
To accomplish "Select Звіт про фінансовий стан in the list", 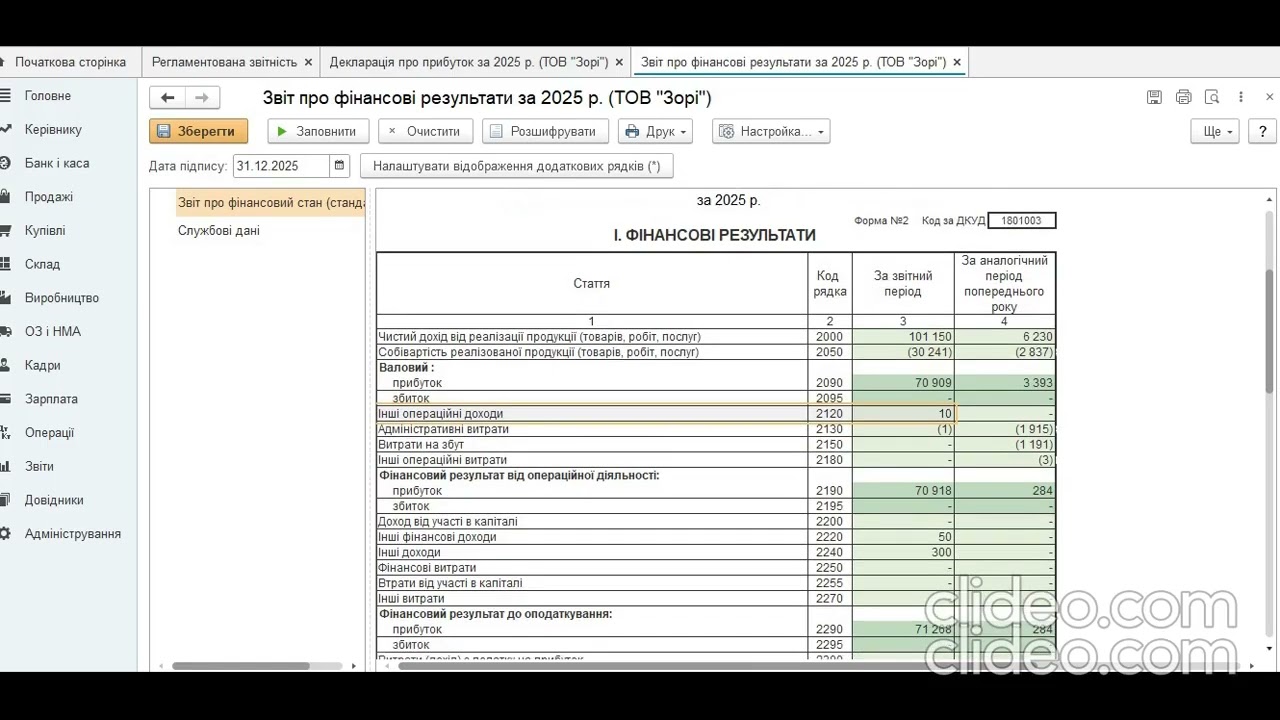I will tap(271, 203).
